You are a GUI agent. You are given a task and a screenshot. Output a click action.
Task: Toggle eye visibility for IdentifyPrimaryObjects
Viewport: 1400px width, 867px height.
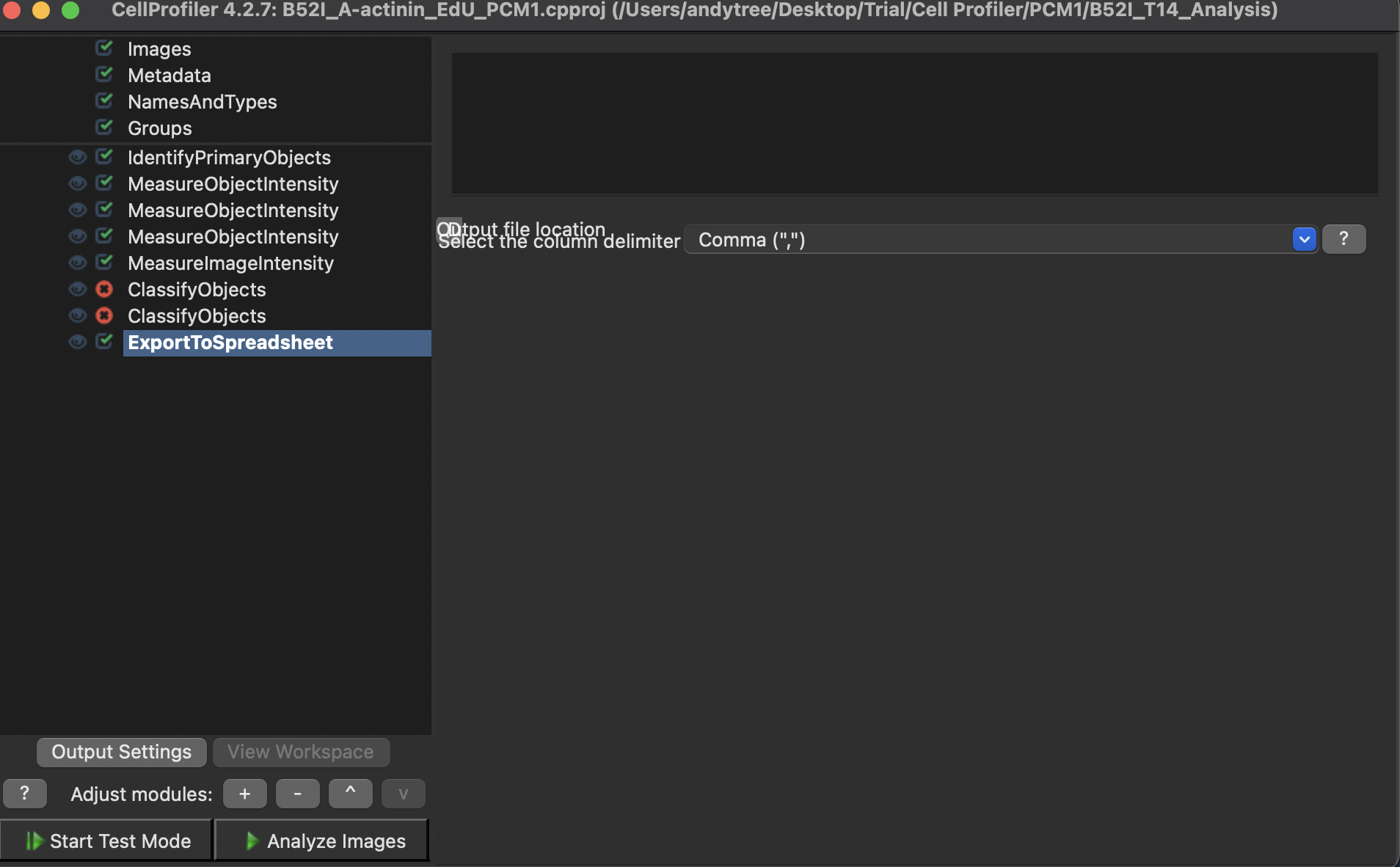click(x=77, y=157)
